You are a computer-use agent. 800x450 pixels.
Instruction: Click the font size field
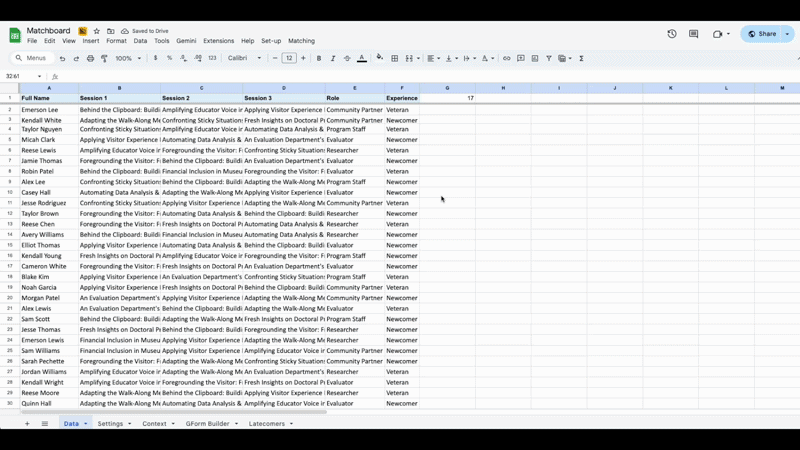pos(289,58)
